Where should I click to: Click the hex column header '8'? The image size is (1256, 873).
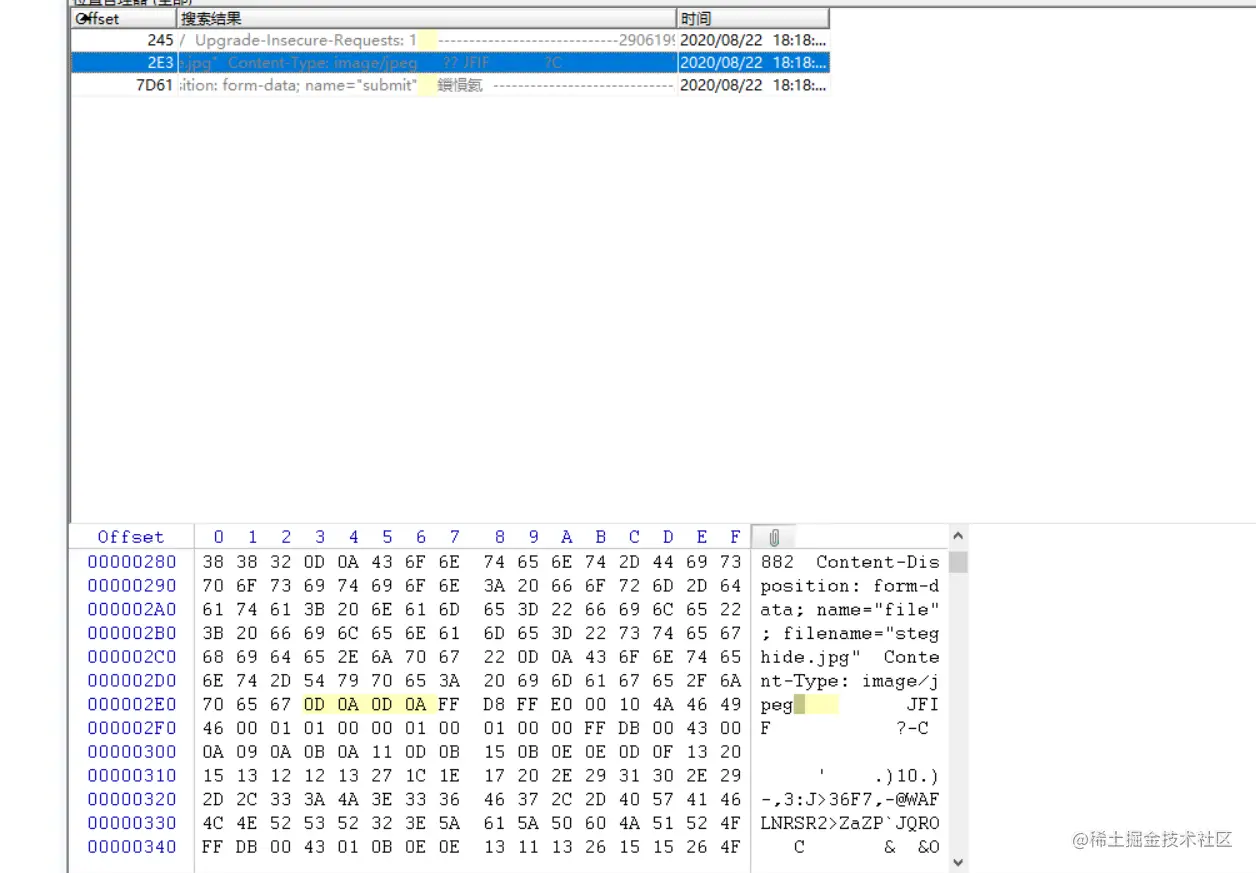pyautogui.click(x=500, y=537)
